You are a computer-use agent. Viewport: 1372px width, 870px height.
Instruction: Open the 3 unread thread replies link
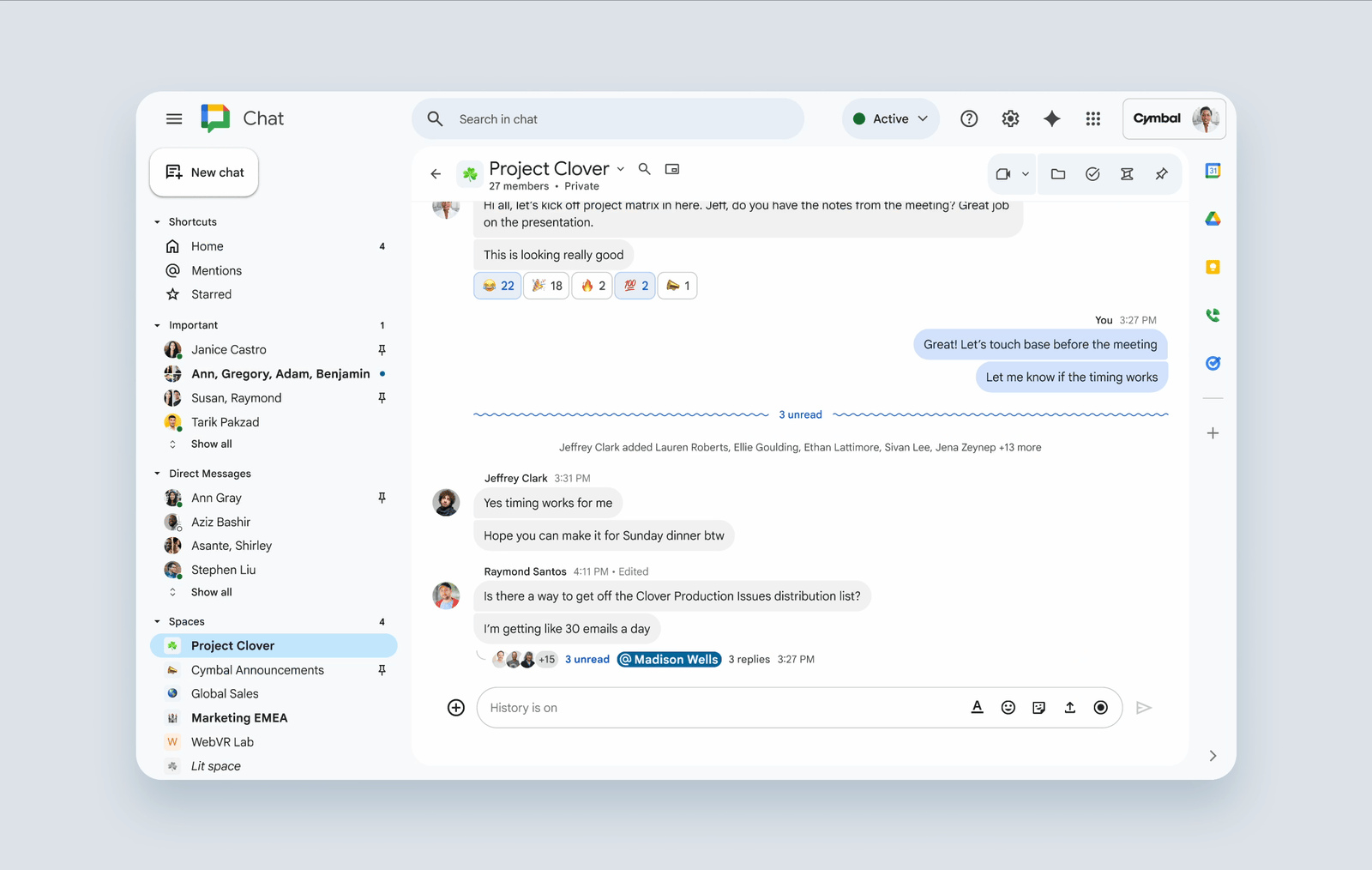pos(587,660)
